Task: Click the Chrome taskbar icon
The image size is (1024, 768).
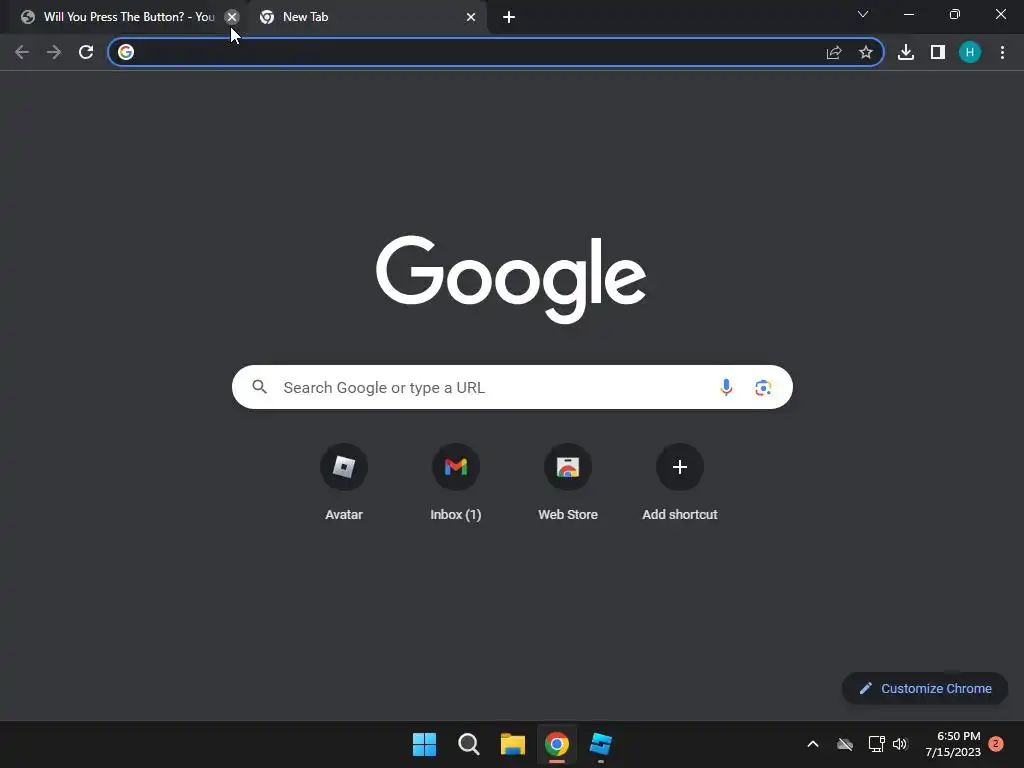Action: coord(557,744)
